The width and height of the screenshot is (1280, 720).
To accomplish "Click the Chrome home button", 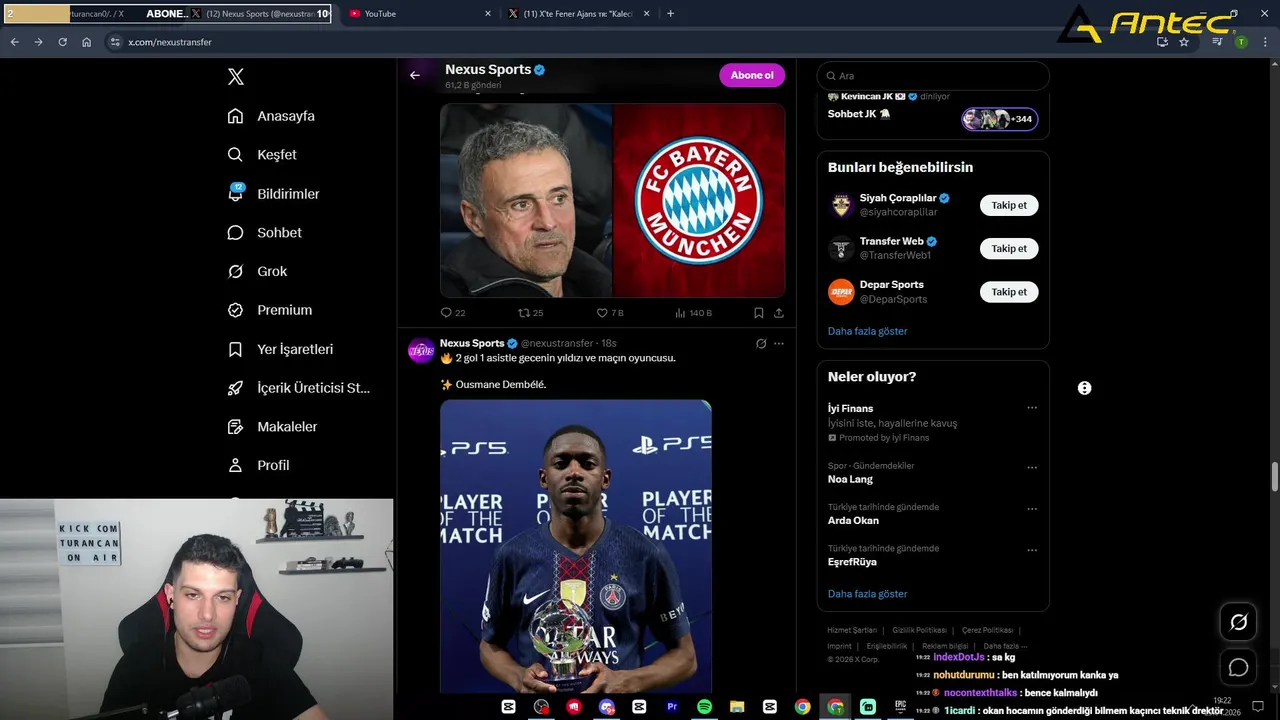I will pos(87,42).
